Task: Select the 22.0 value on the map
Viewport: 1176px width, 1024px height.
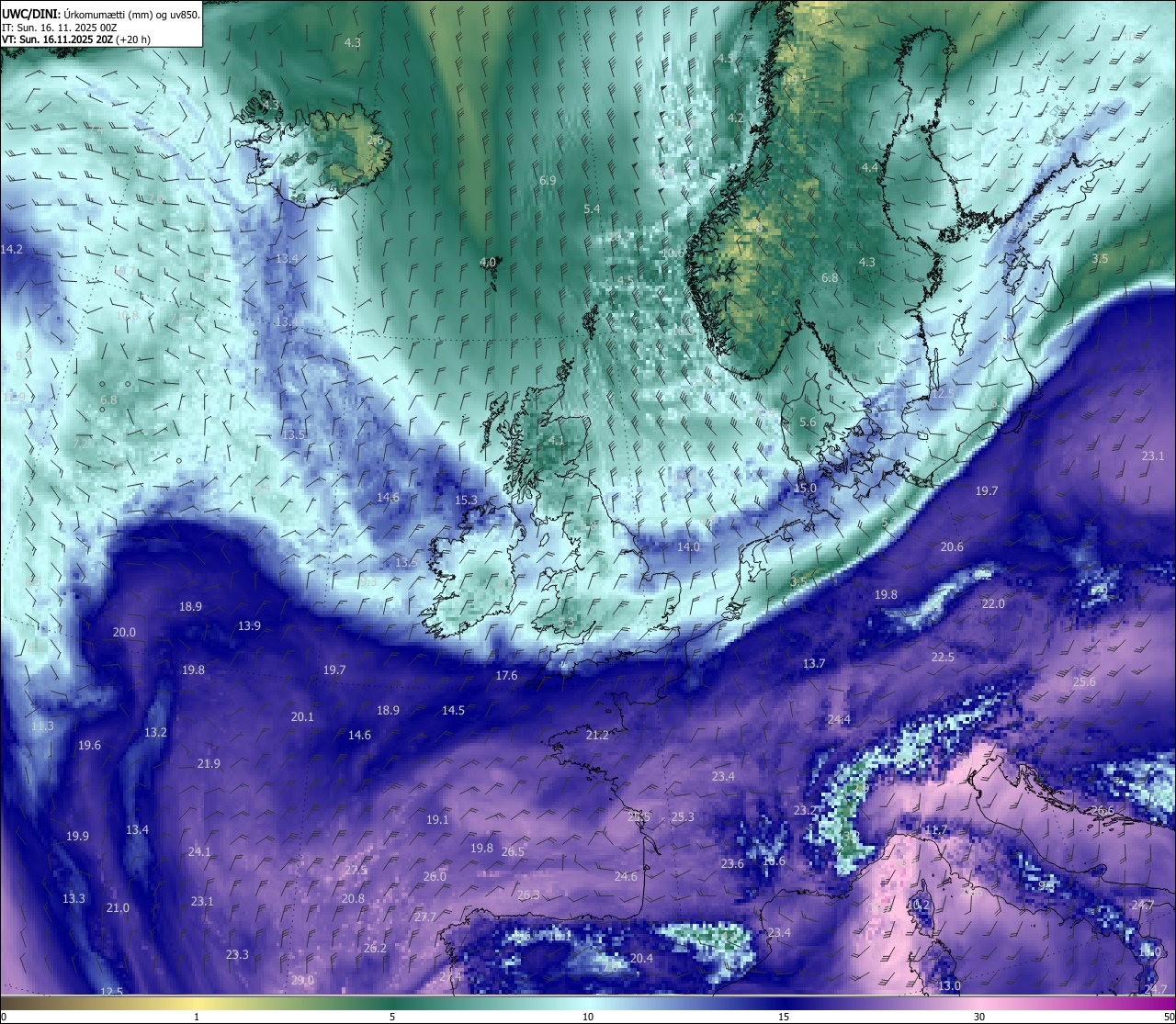Action: click(993, 604)
